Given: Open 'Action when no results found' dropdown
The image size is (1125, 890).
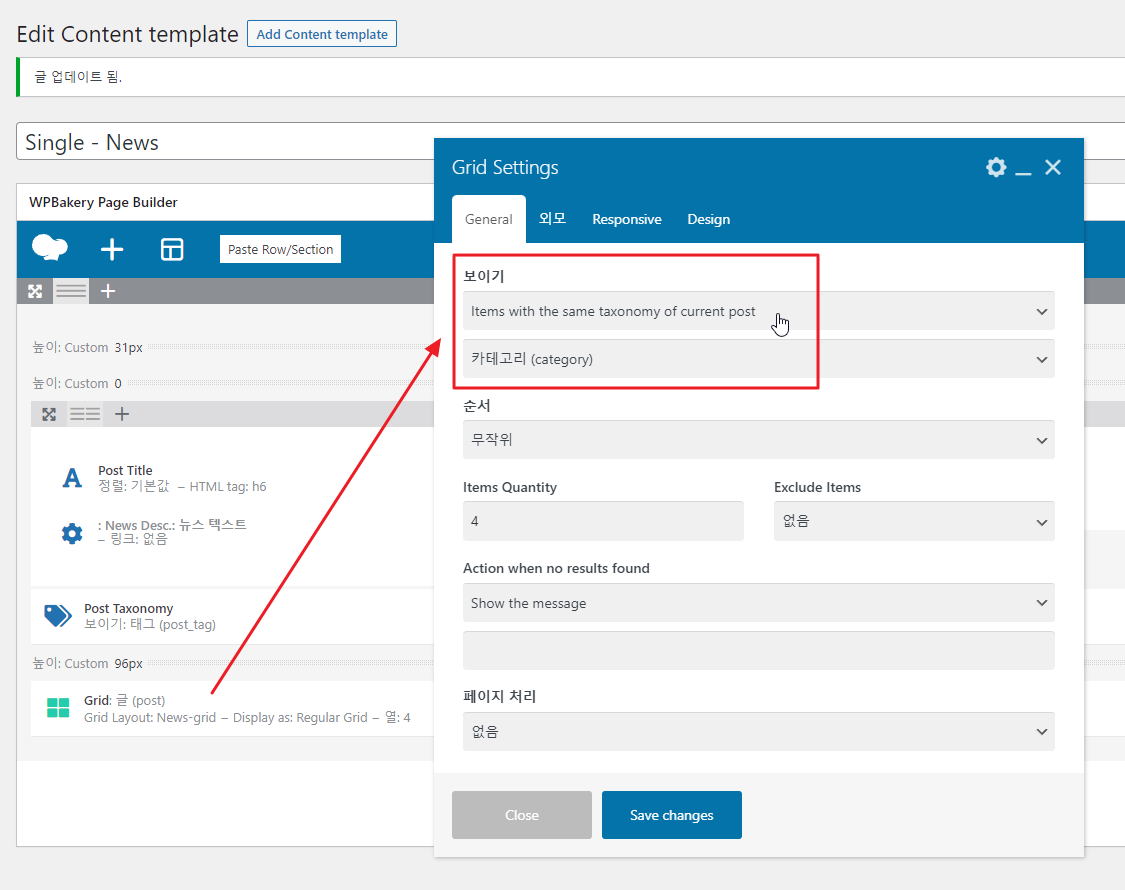Looking at the screenshot, I should 758,603.
